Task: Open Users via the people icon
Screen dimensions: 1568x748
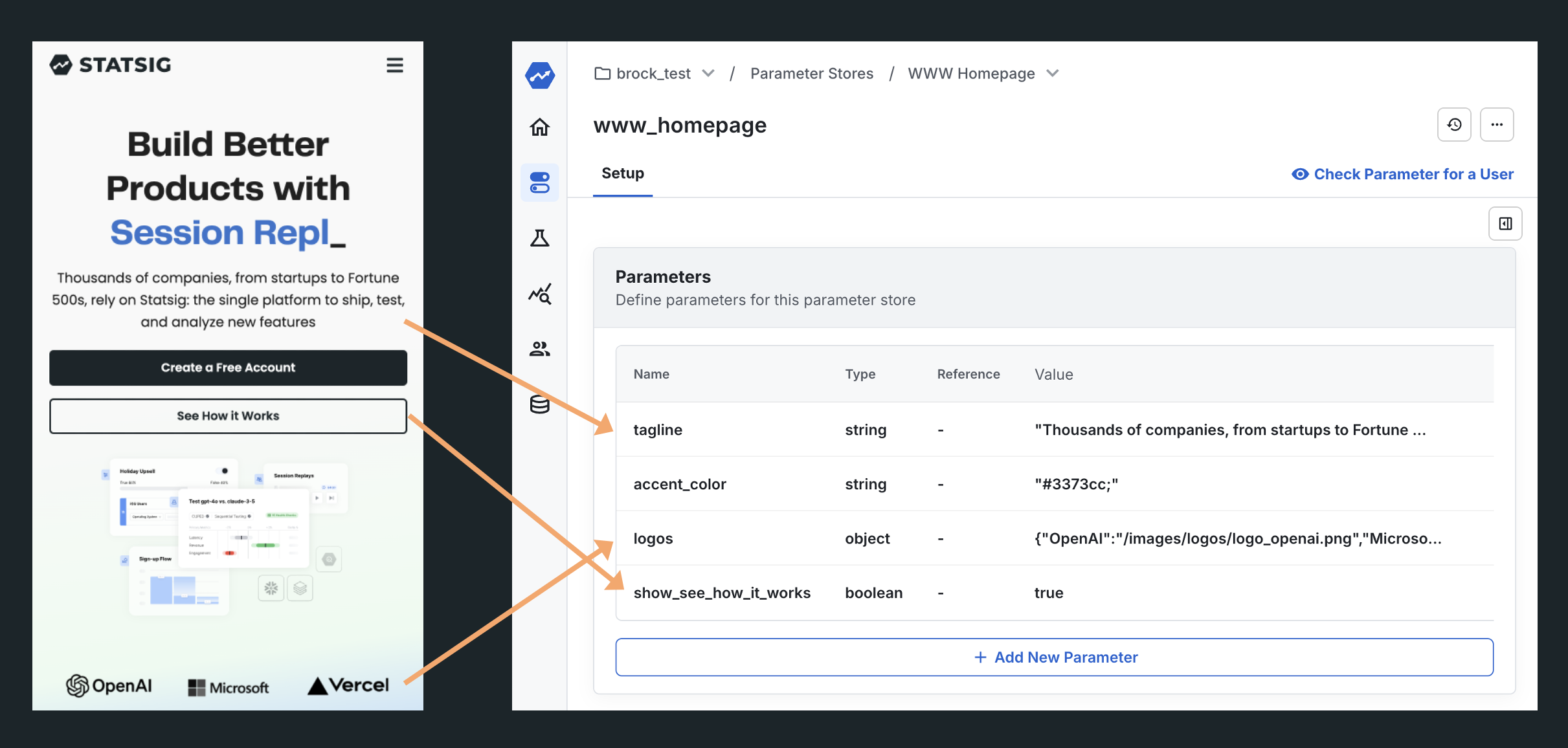Action: tap(539, 349)
